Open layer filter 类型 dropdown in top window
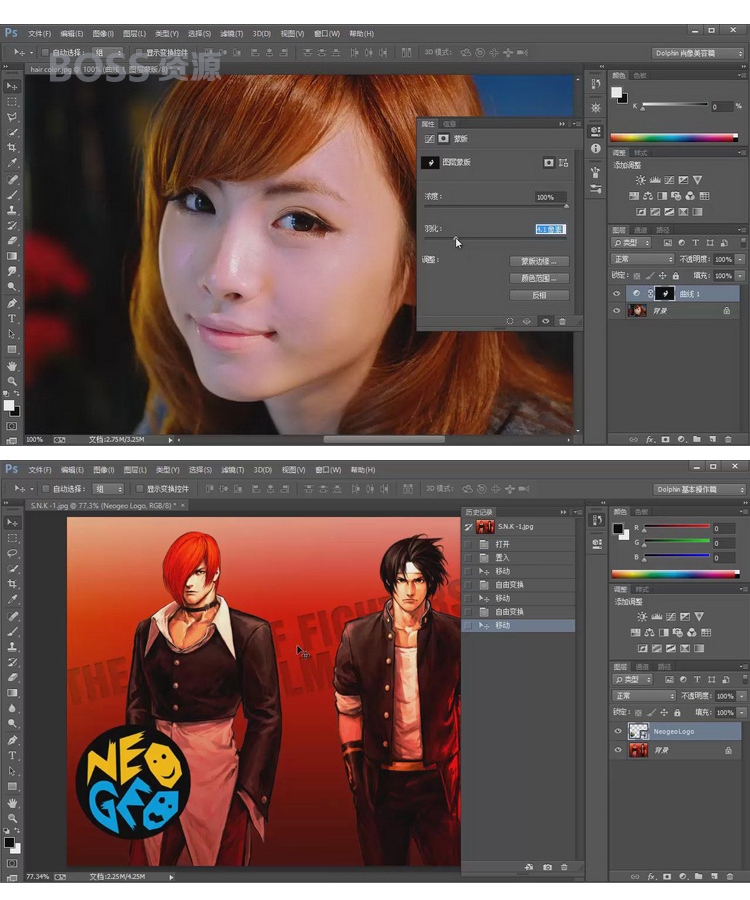 tap(631, 243)
